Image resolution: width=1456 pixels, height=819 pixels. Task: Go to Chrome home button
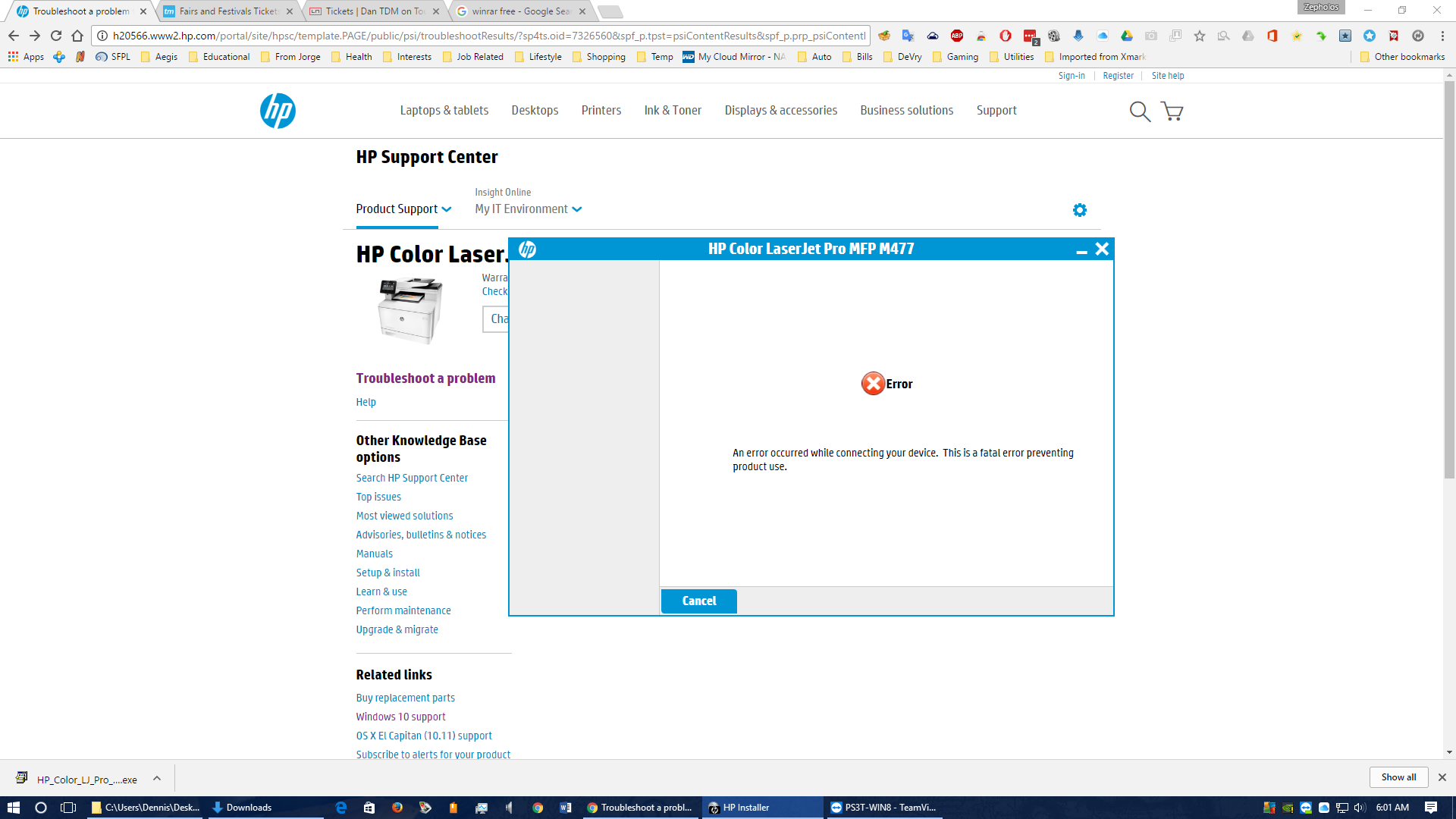[77, 36]
